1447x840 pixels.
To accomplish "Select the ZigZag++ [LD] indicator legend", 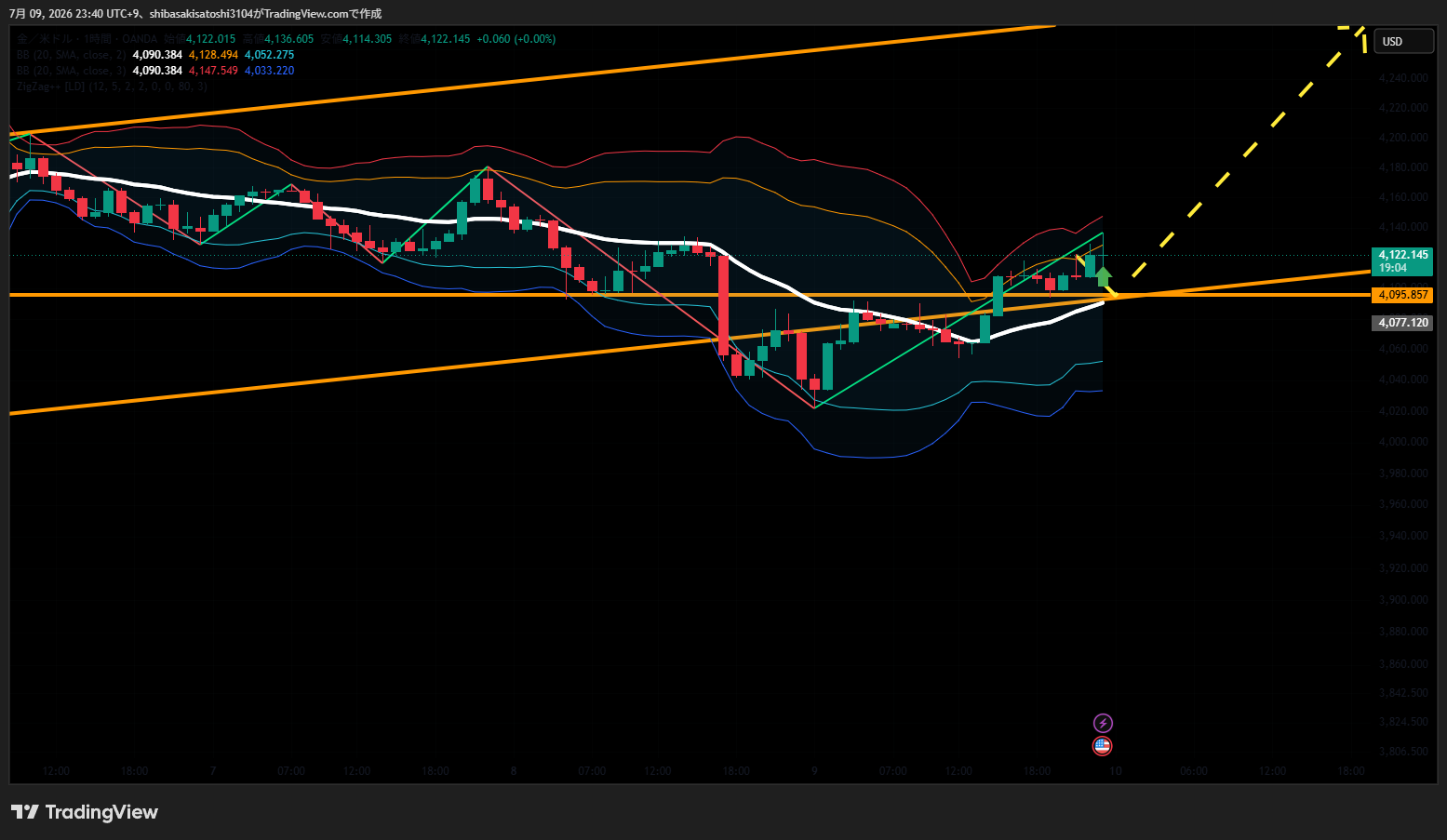I will 112,87.
